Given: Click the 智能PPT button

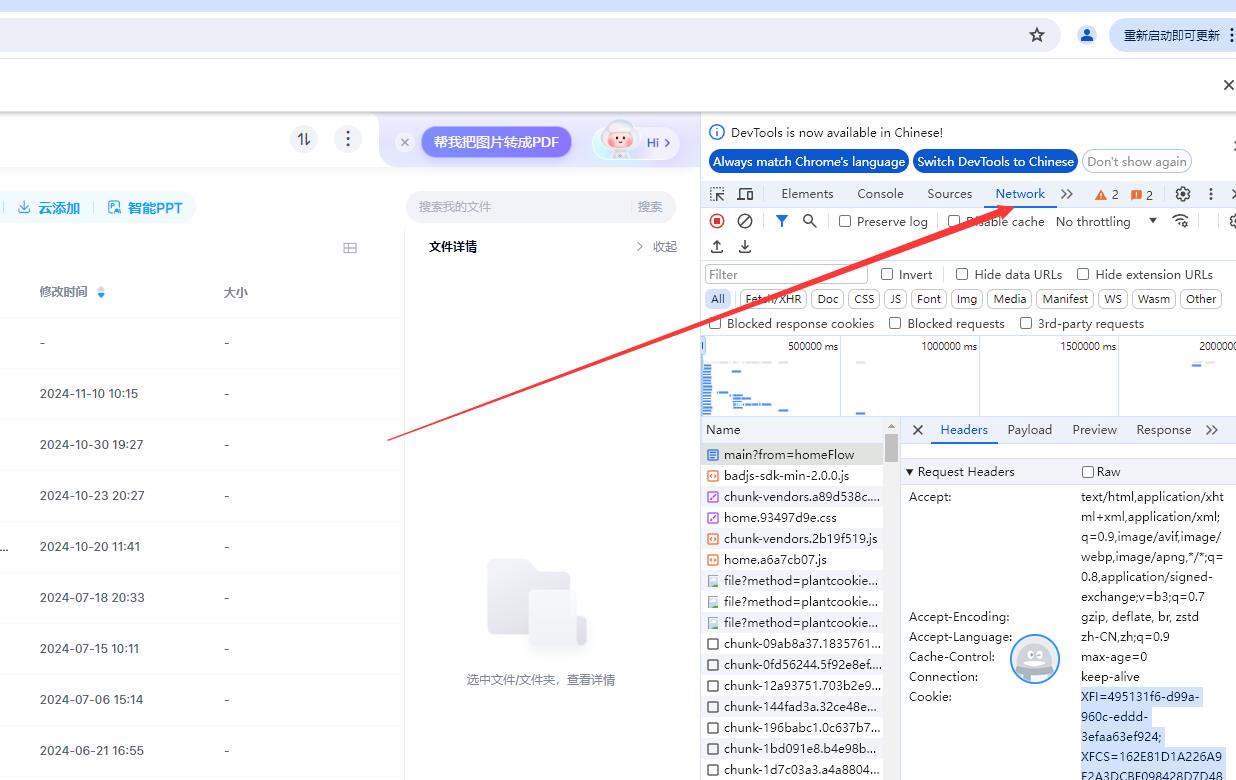Looking at the screenshot, I should click(146, 207).
